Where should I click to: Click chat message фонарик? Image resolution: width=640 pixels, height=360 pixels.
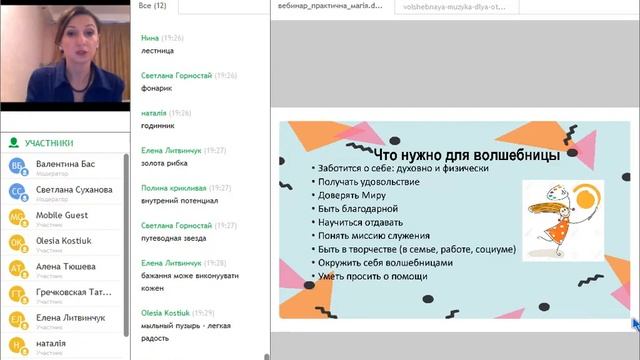click(156, 88)
